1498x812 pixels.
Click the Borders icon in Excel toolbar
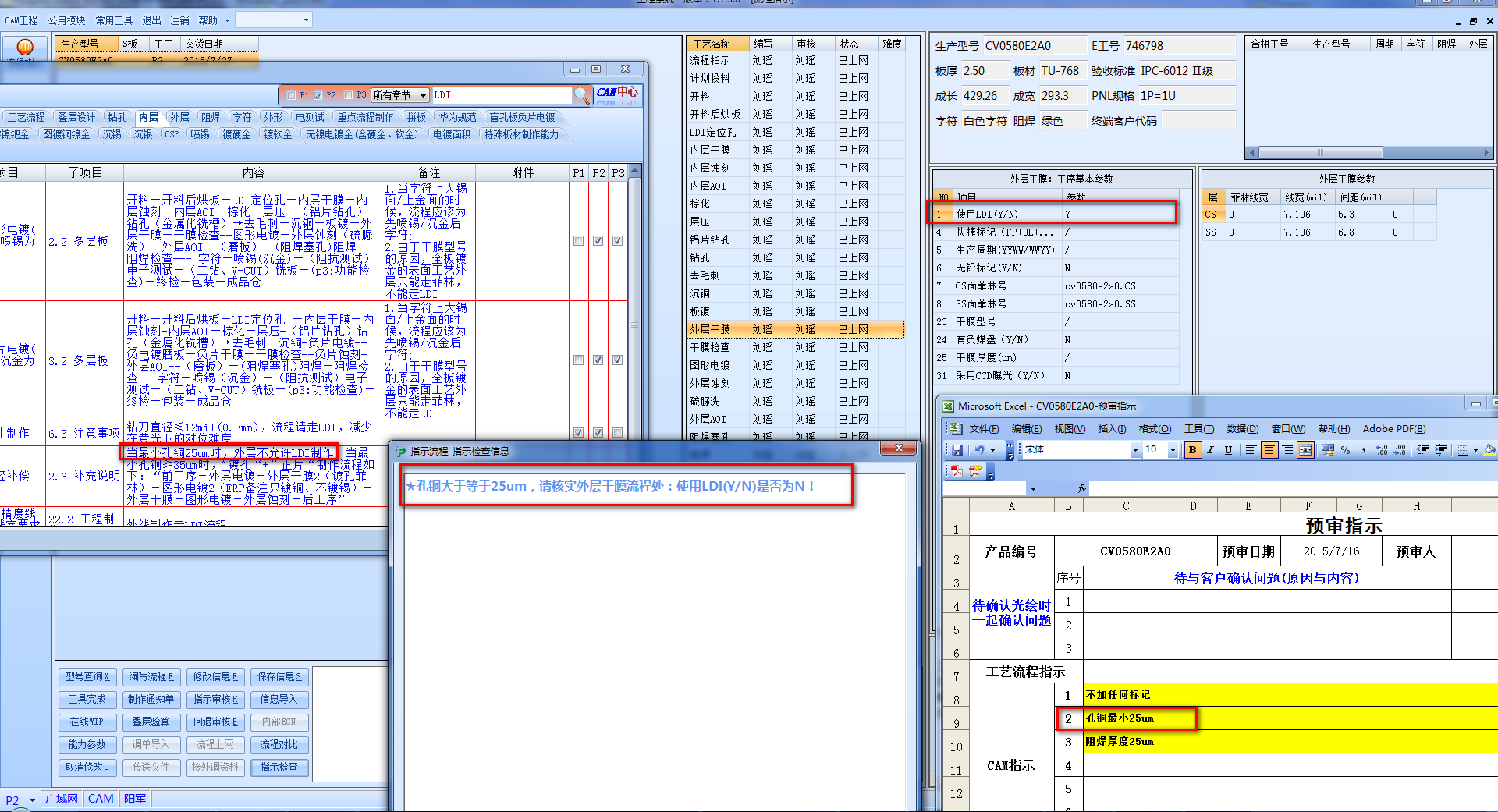[x=1463, y=450]
